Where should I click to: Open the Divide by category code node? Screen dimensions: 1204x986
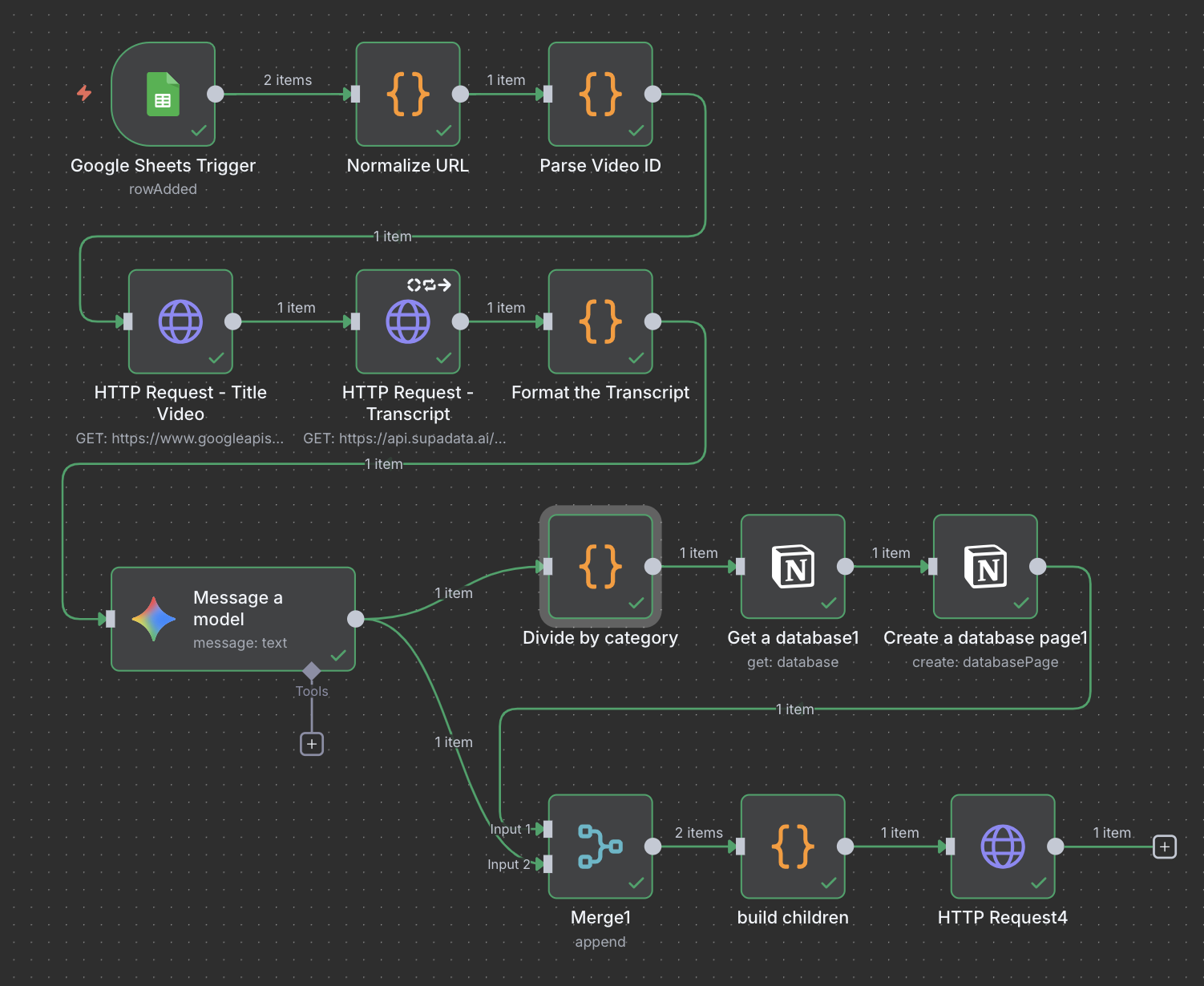600,567
